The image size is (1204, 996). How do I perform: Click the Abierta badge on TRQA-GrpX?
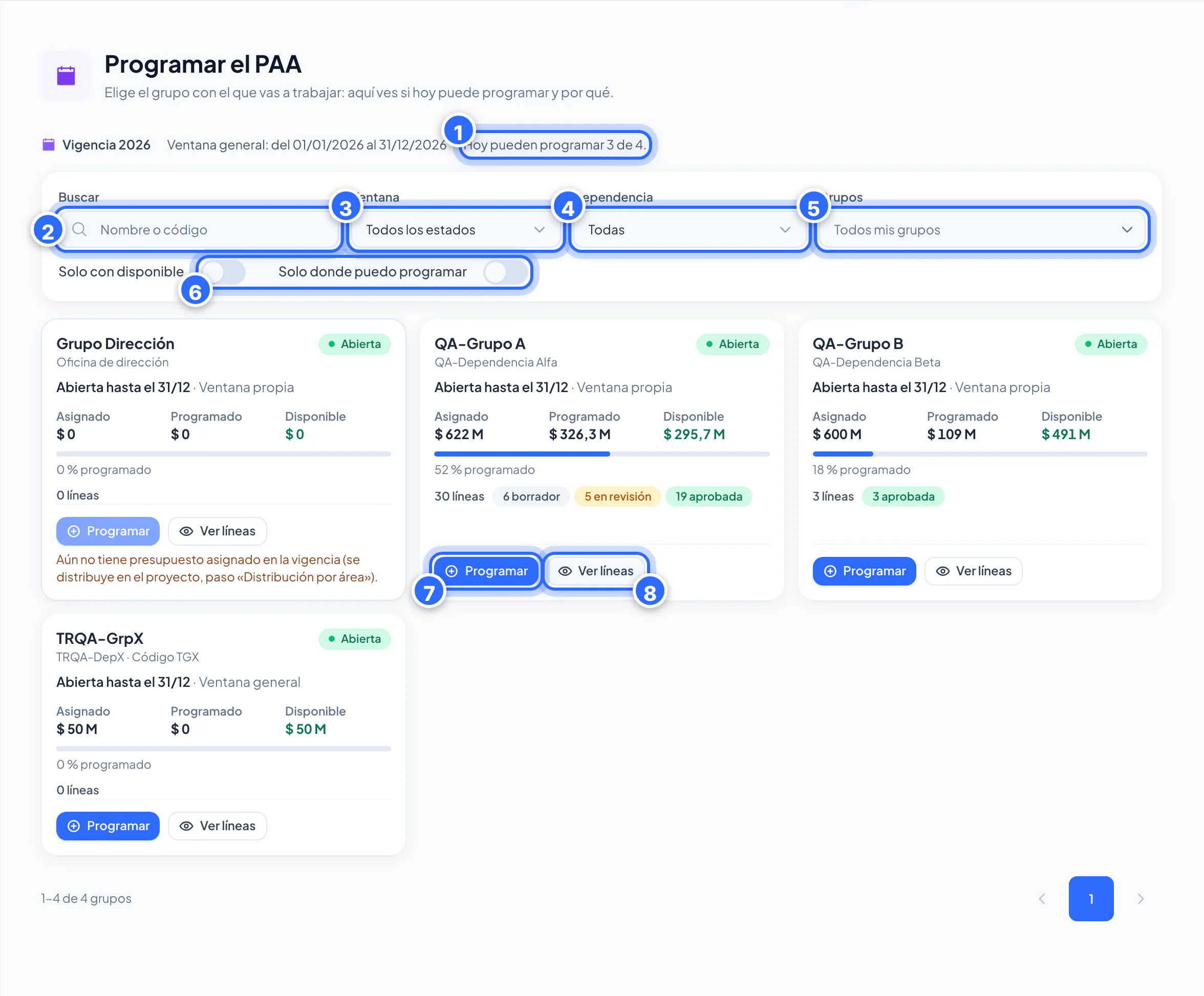354,638
